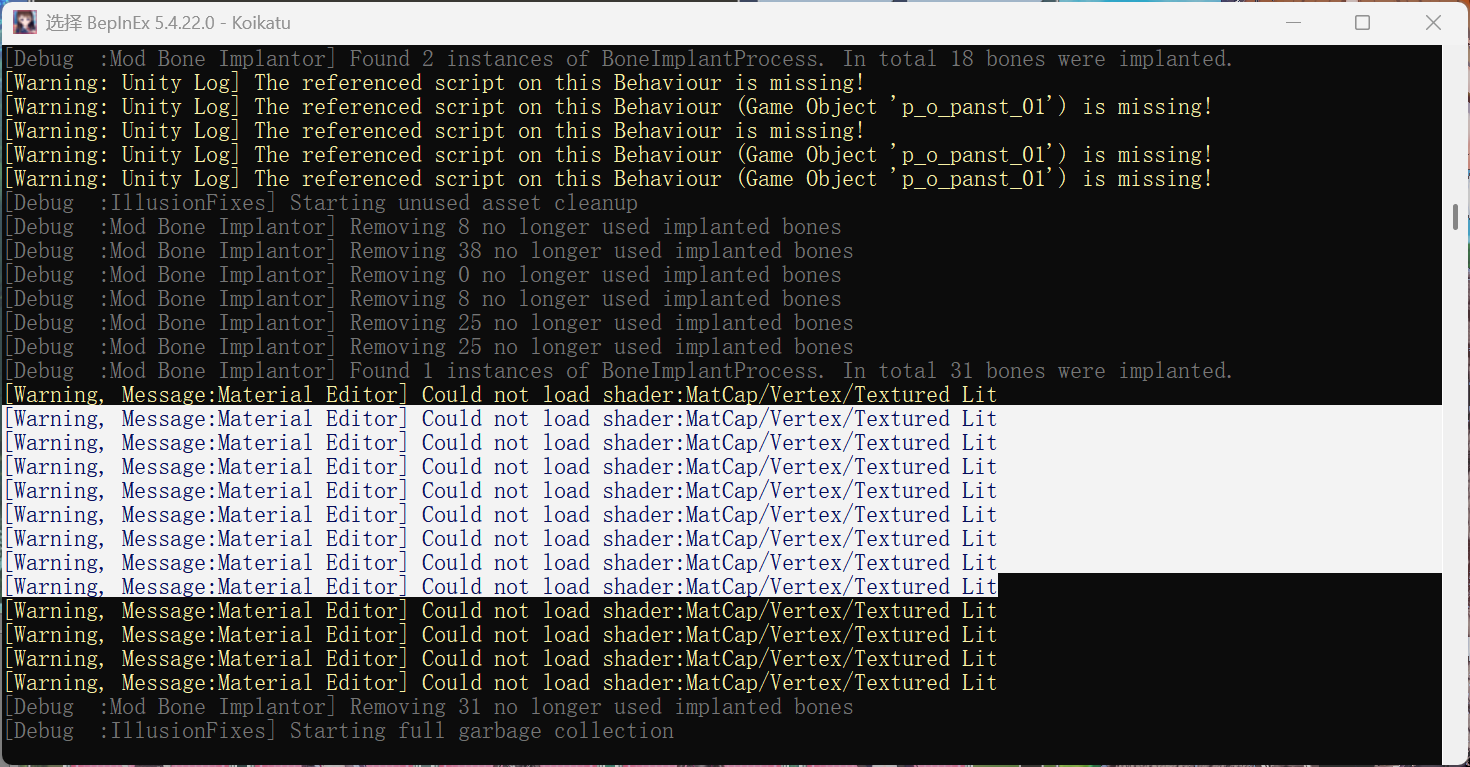Maximize the BepInEx console window
The image size is (1470, 767).
[x=1362, y=22]
